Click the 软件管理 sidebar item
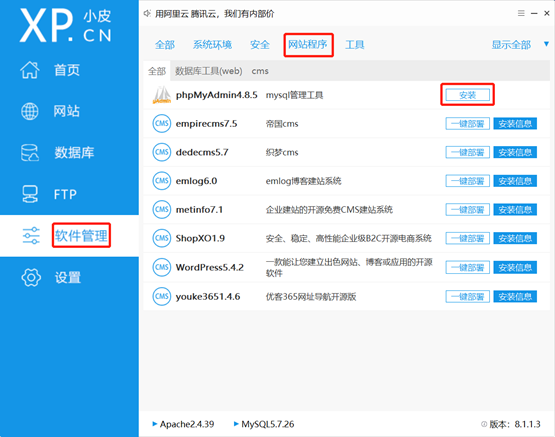Screen dimensions: 555x437 click(x=81, y=235)
